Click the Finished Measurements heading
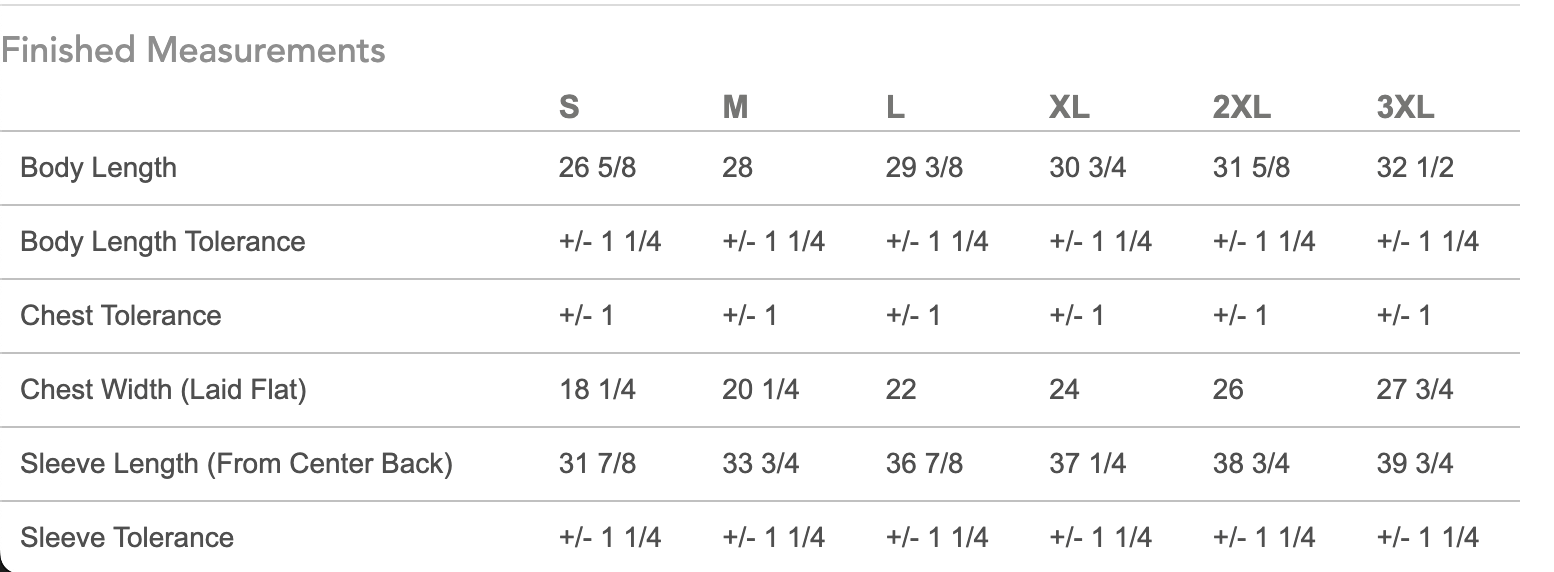 193,50
